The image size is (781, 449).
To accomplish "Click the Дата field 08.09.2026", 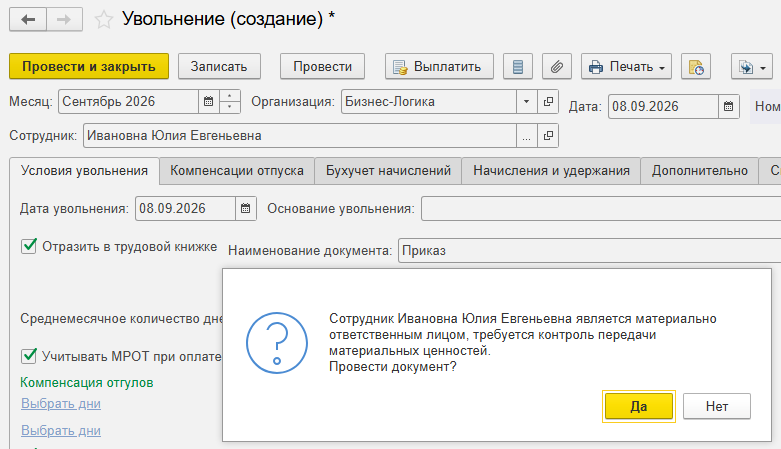I will coord(663,106).
